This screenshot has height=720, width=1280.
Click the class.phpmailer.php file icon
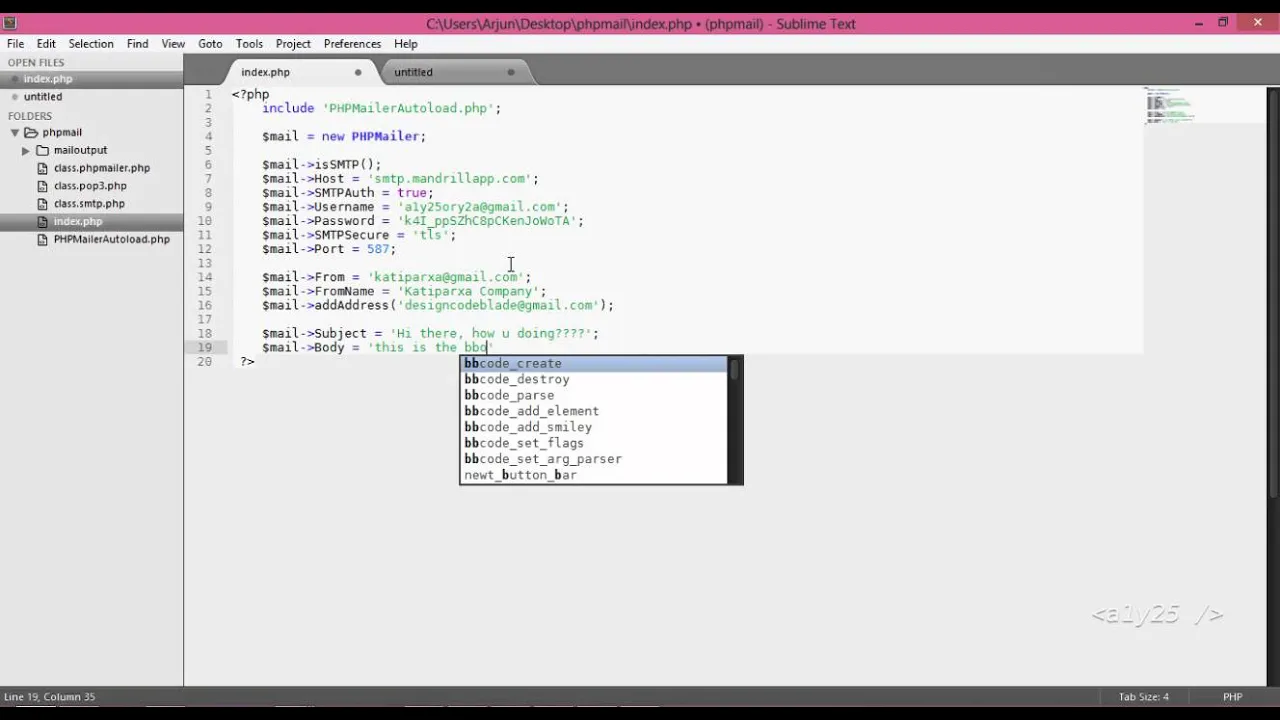(42, 168)
